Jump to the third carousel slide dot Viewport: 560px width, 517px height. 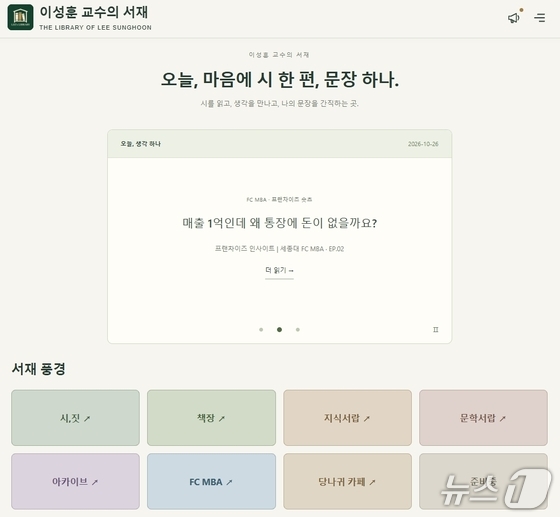pos(298,330)
